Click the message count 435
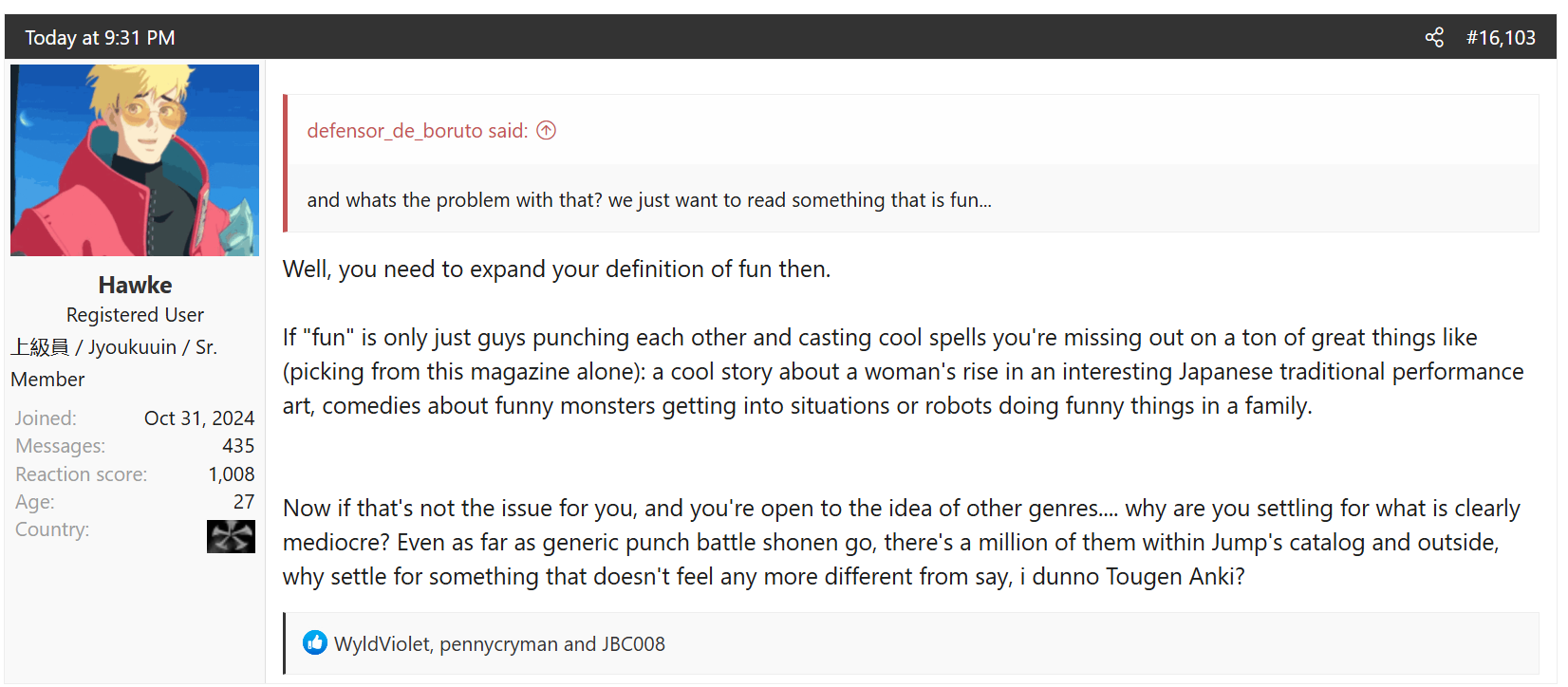This screenshot has height=687, width=1568. tap(238, 446)
